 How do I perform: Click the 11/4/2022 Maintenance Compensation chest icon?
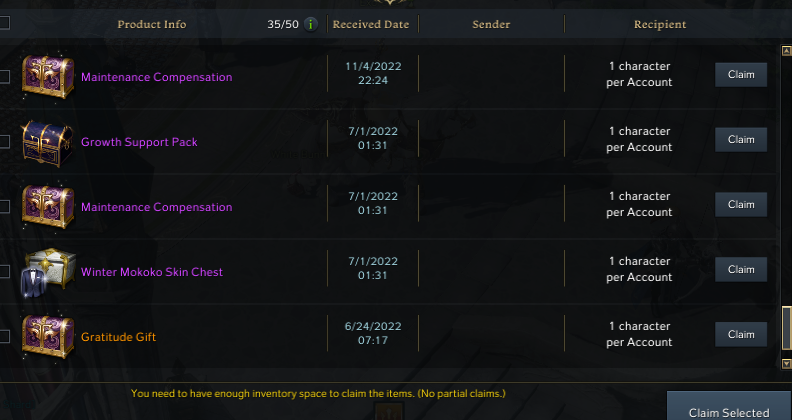click(x=48, y=77)
